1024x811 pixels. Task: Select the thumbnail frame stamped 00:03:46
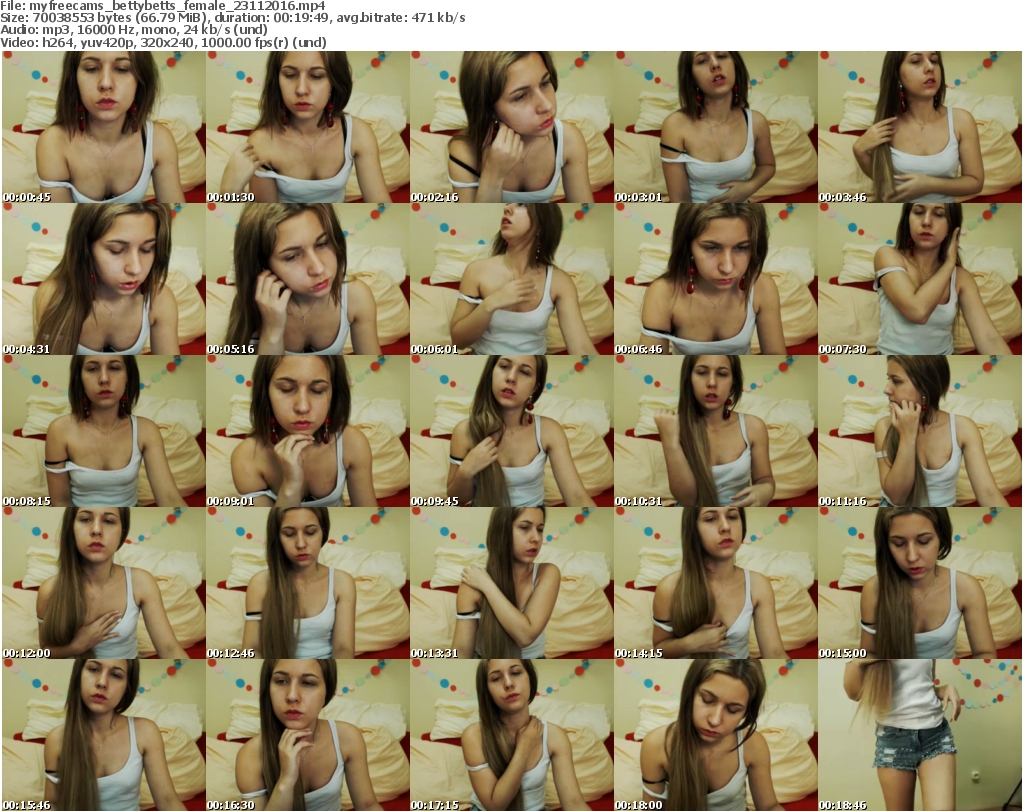coord(920,127)
